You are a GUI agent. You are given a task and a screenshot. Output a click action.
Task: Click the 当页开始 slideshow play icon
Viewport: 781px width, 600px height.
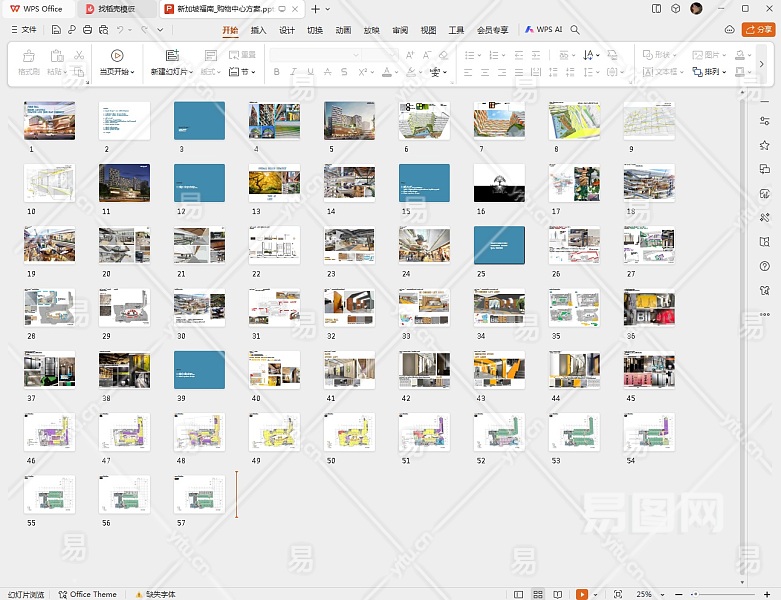pyautogui.click(x=117, y=56)
